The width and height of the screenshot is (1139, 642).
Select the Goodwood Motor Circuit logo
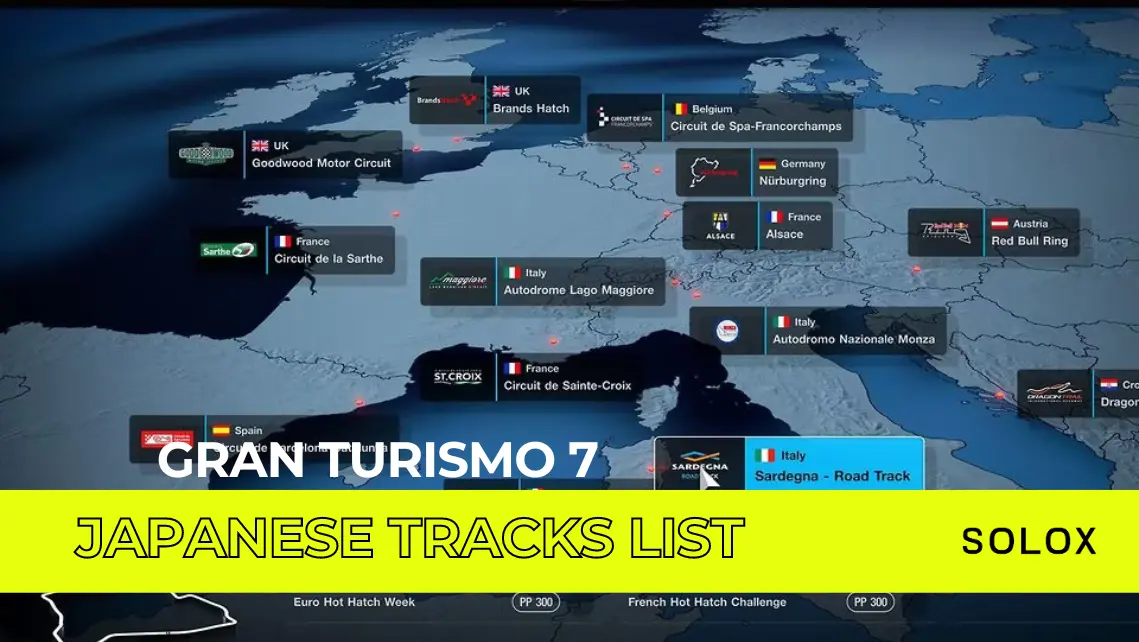206,154
